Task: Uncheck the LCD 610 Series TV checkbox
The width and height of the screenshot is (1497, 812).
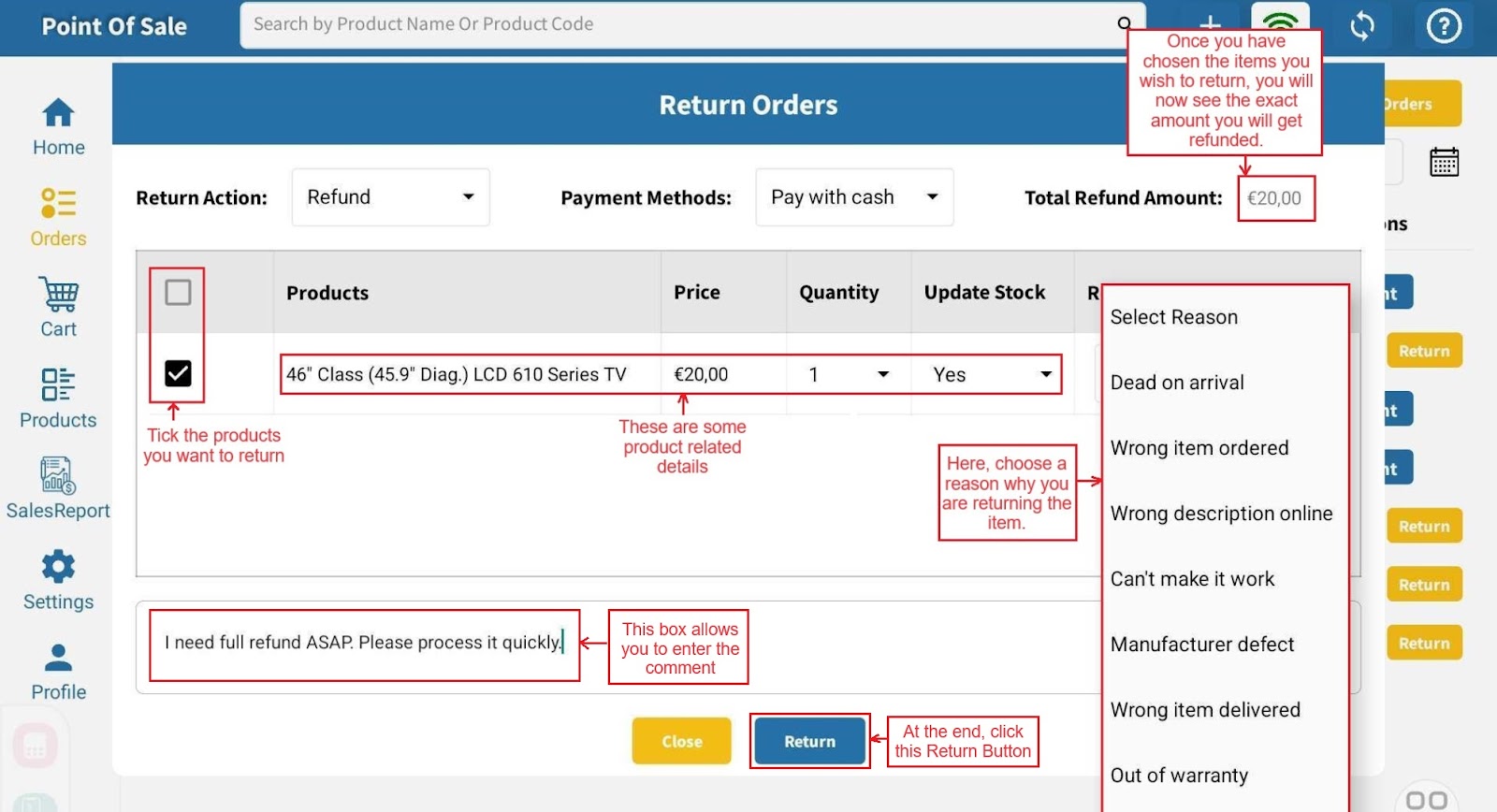Action: pos(178,374)
